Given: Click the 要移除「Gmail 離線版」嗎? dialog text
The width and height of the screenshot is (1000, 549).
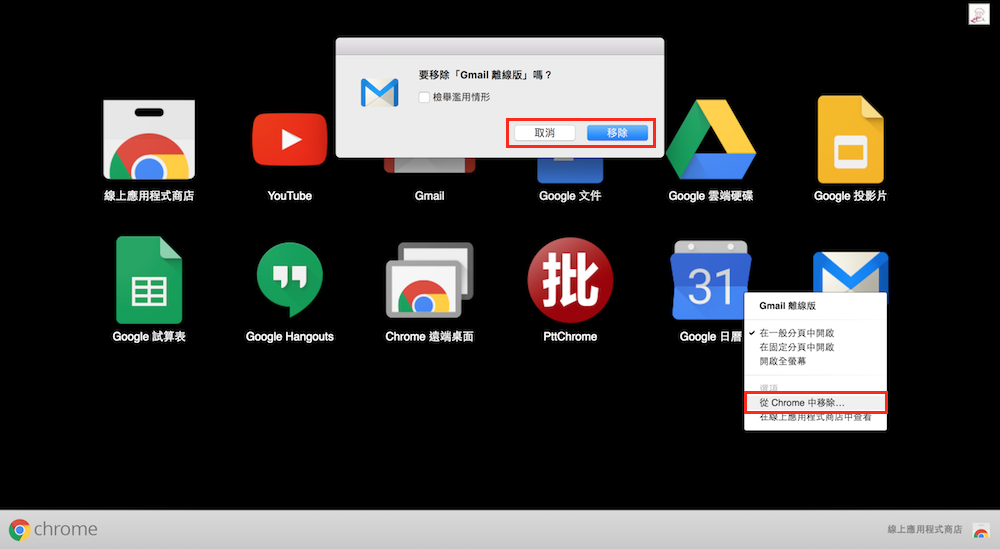Looking at the screenshot, I should [485, 75].
